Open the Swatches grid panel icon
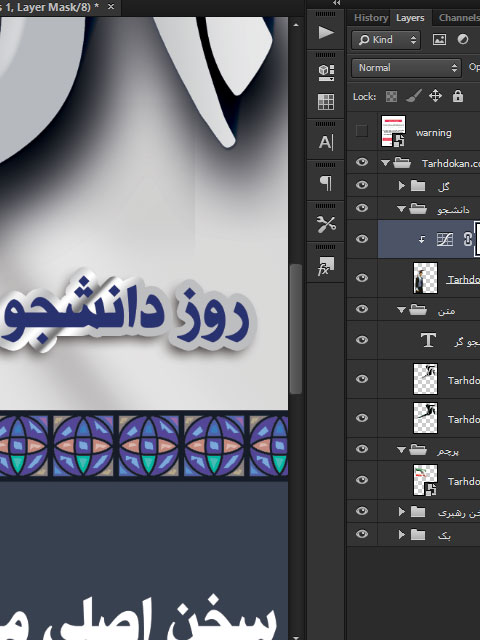The image size is (480, 640). pyautogui.click(x=326, y=101)
